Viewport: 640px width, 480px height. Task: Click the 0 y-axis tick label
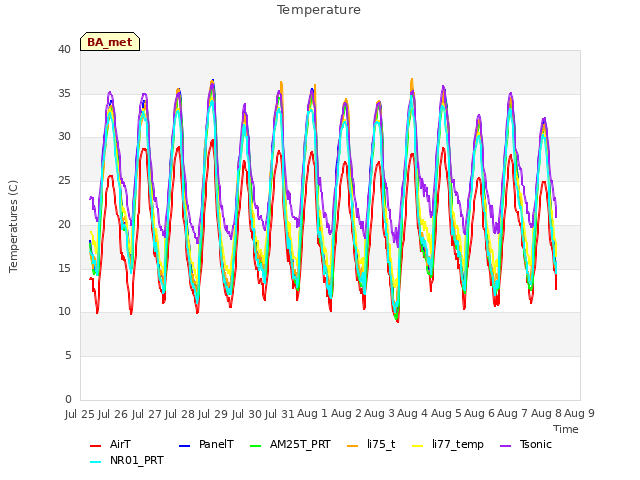click(x=68, y=399)
